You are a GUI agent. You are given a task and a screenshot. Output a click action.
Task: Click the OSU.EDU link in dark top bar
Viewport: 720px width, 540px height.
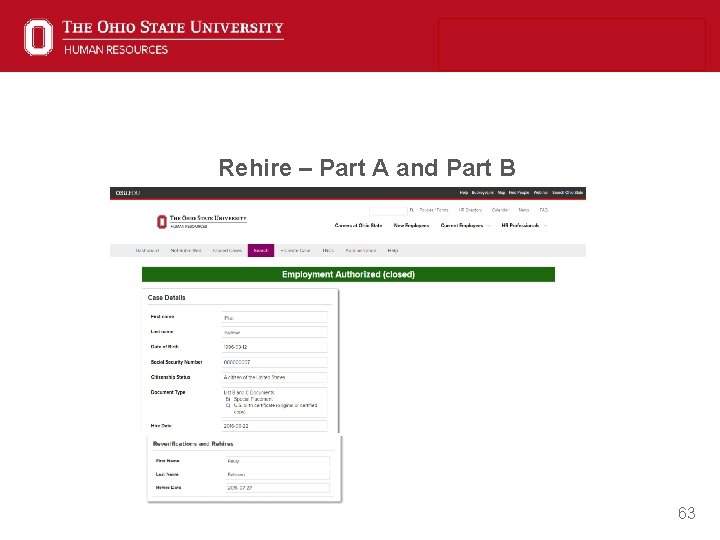coord(128,193)
